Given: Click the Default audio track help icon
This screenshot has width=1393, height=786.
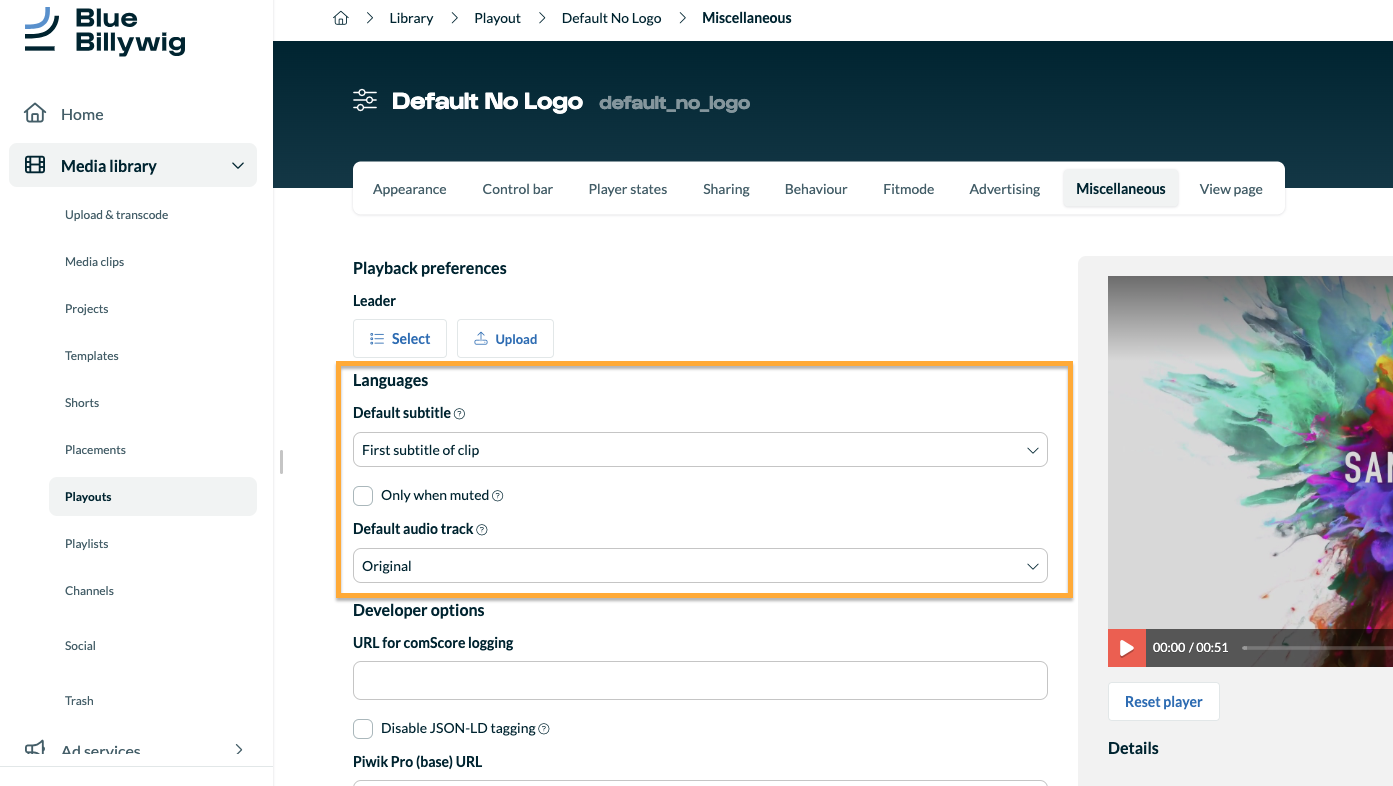Looking at the screenshot, I should (x=482, y=530).
